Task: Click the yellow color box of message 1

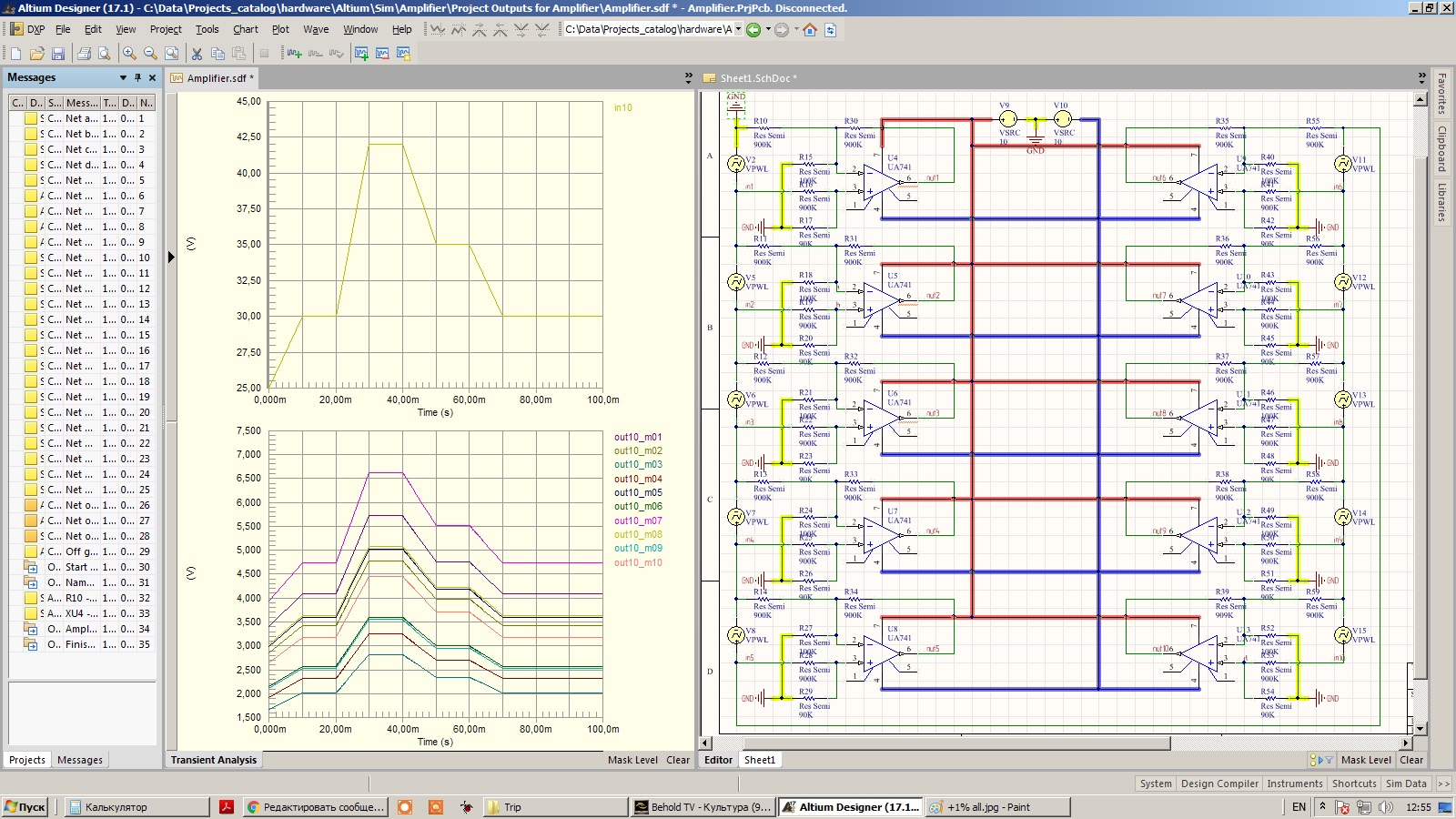Action: click(x=31, y=118)
